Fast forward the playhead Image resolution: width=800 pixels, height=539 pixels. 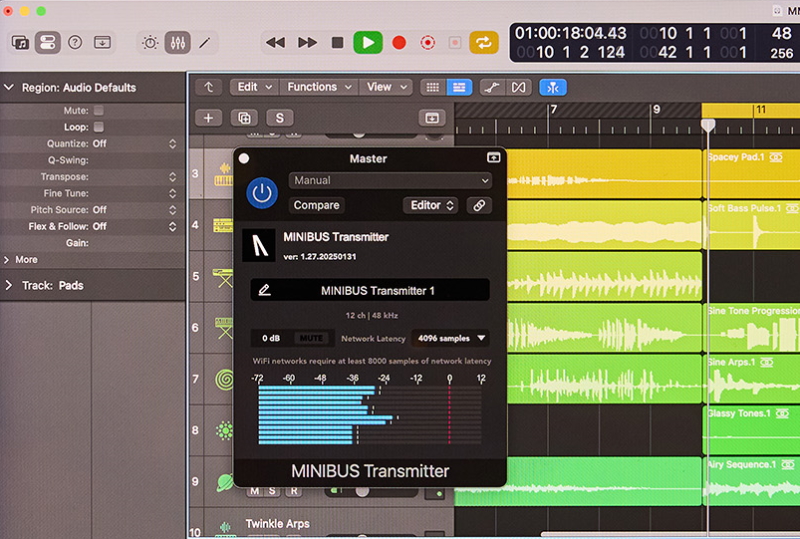(307, 42)
